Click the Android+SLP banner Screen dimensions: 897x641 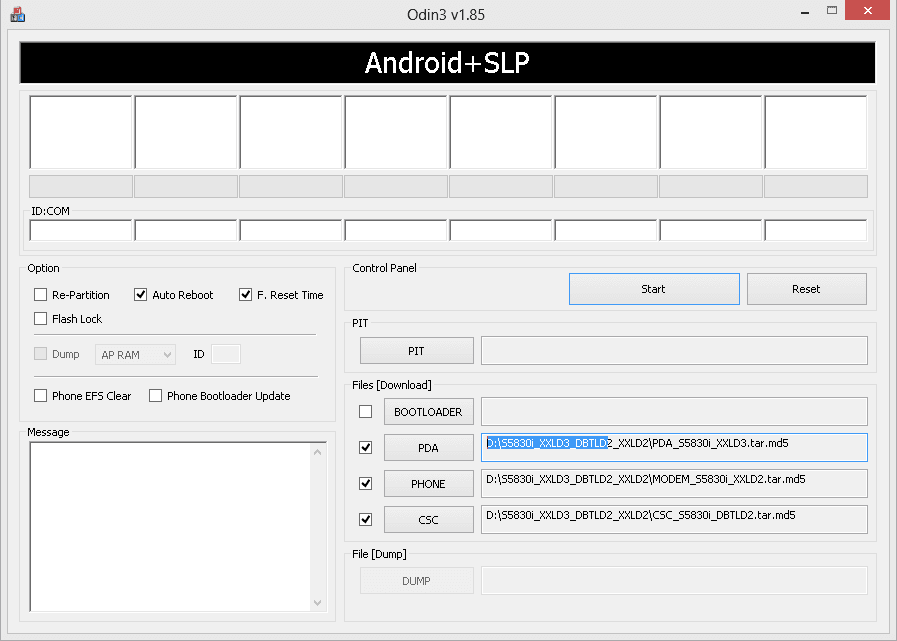(x=447, y=63)
